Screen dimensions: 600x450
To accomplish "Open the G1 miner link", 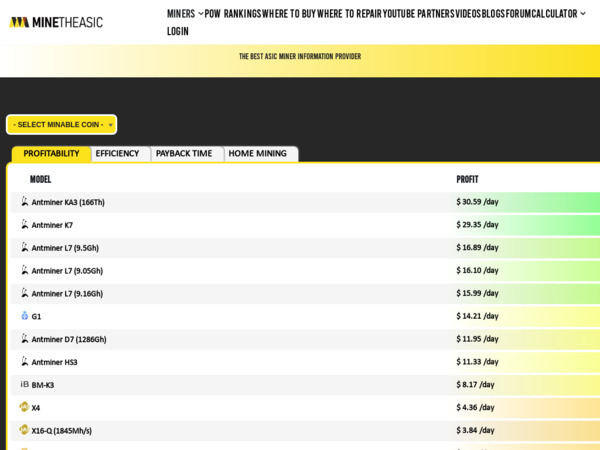I will click(x=36, y=316).
